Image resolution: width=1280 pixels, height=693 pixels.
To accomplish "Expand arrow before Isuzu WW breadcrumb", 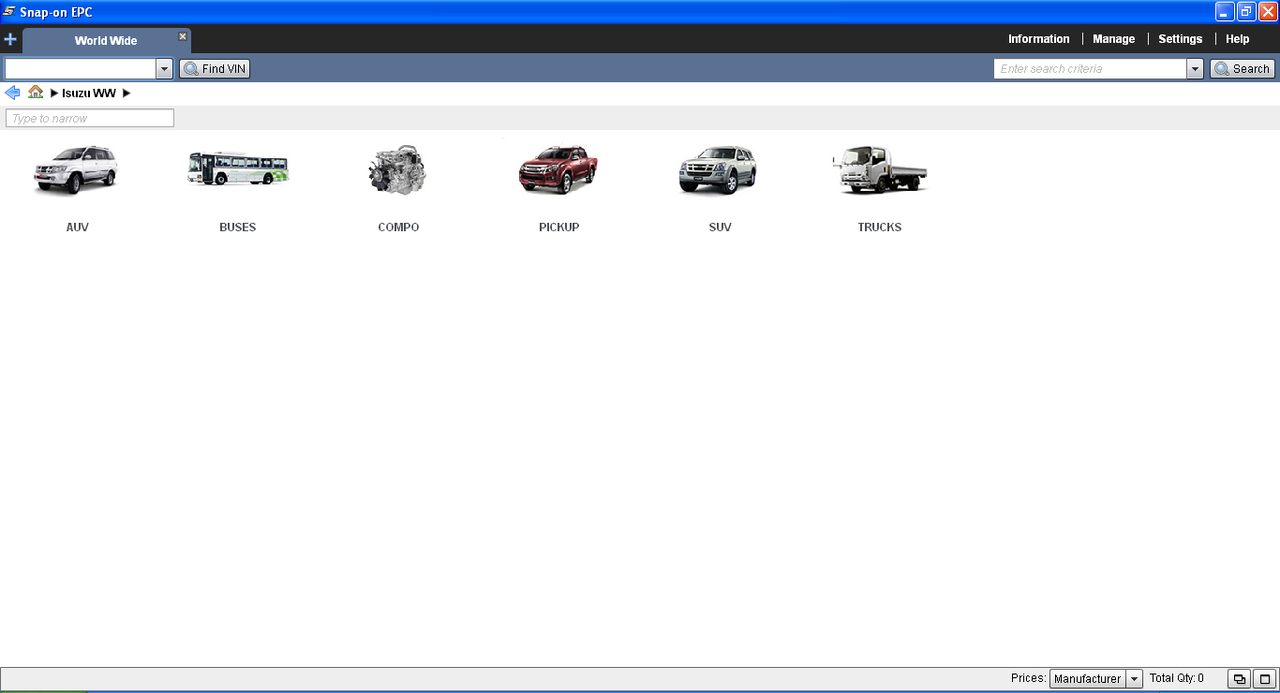I will pyautogui.click(x=54, y=93).
